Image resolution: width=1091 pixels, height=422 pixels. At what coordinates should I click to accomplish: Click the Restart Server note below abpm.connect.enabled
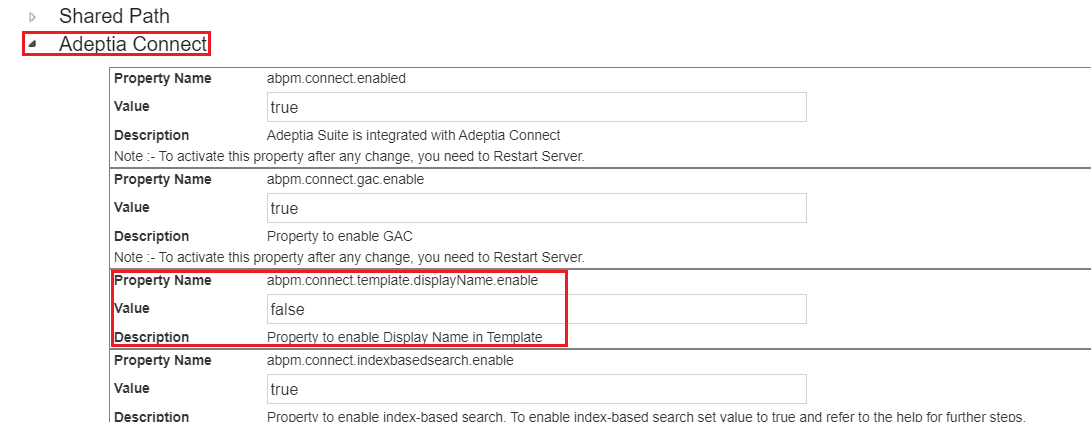point(348,156)
